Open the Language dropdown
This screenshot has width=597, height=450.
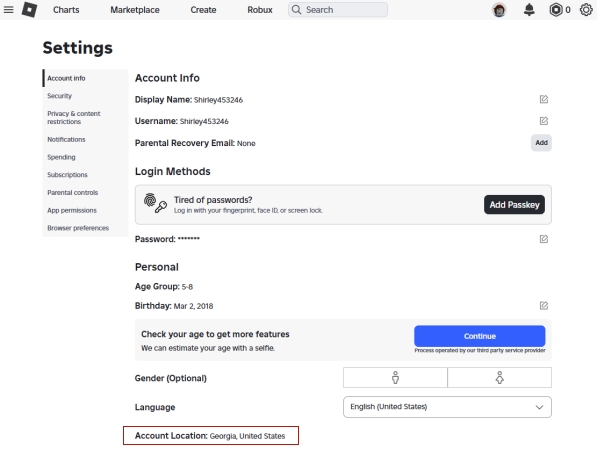(x=447, y=407)
